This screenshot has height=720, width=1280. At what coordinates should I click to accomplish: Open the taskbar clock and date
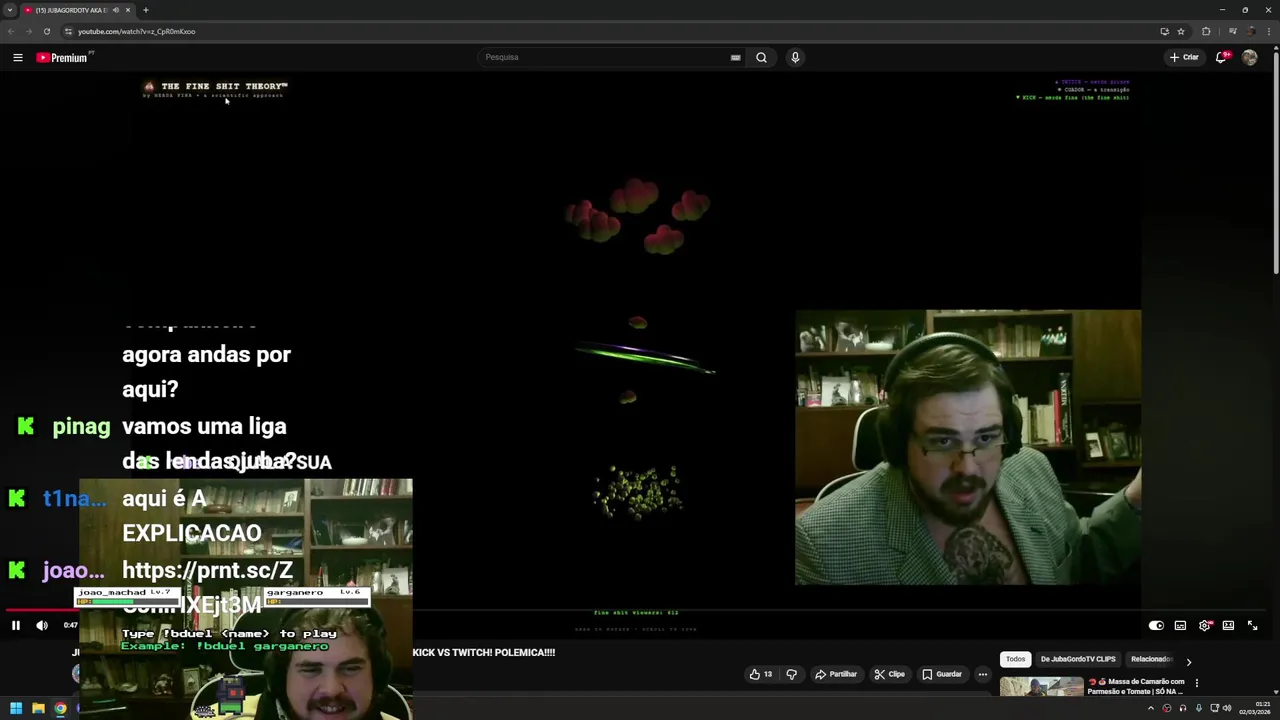[x=1255, y=709]
